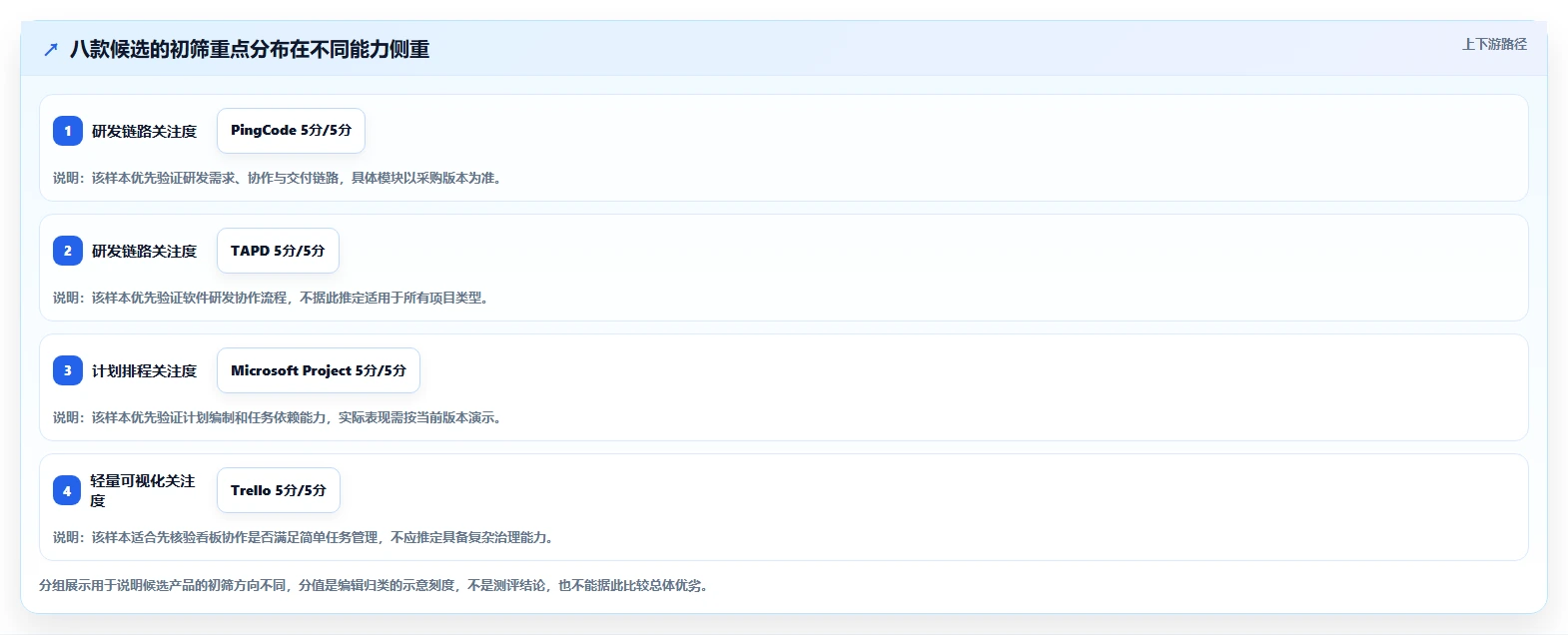Click 研发链路关注度 label in row 2
The image size is (1568, 635).
(x=145, y=251)
